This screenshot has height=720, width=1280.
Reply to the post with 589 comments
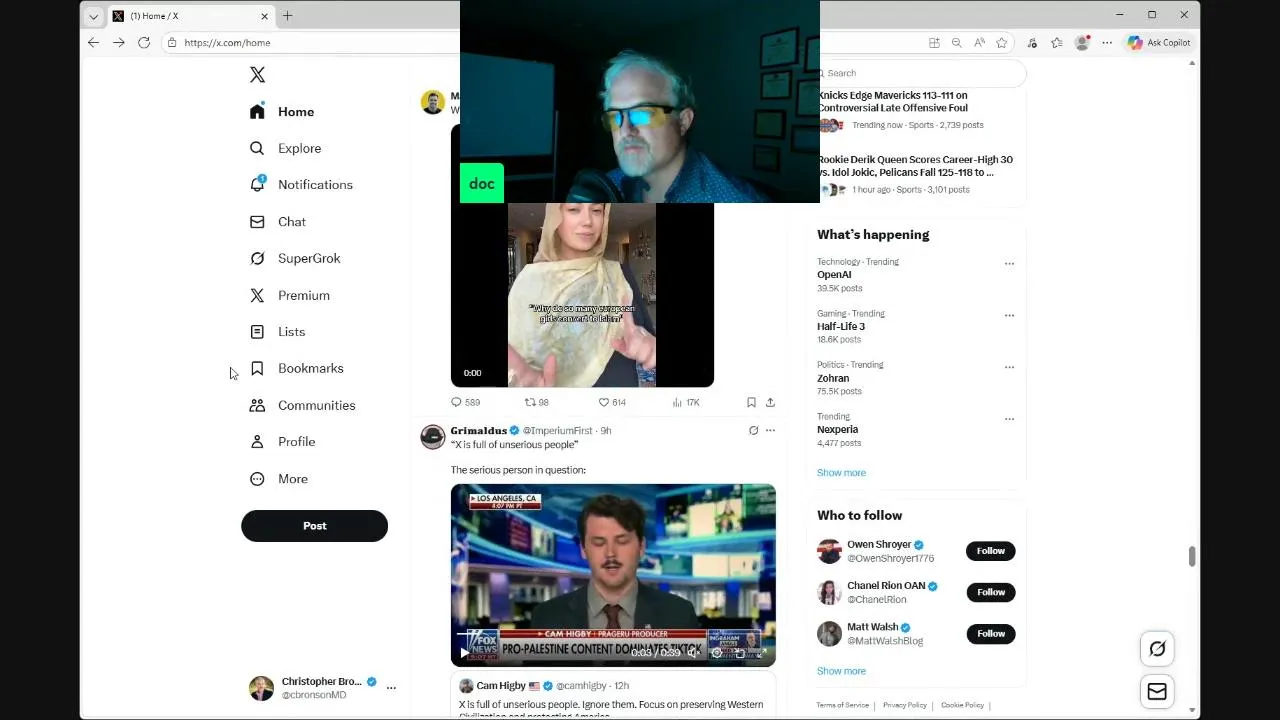click(x=465, y=402)
